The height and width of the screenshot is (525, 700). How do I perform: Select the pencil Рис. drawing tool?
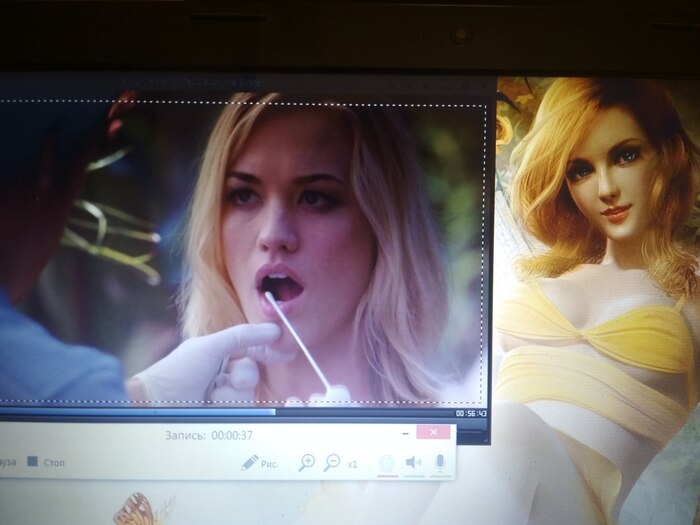[264, 463]
